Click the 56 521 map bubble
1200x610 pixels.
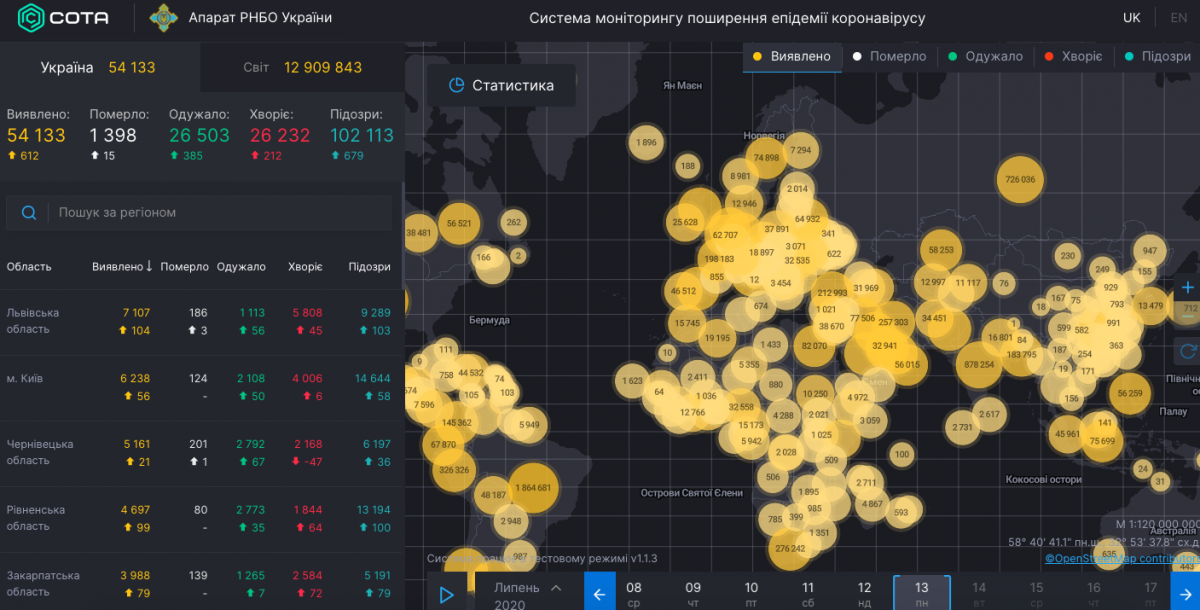pos(460,223)
